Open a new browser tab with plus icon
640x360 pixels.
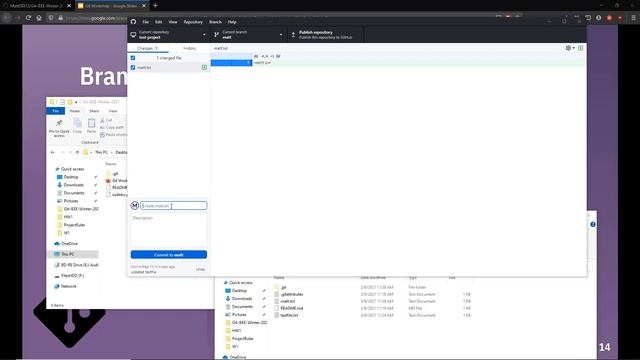(155, 6)
